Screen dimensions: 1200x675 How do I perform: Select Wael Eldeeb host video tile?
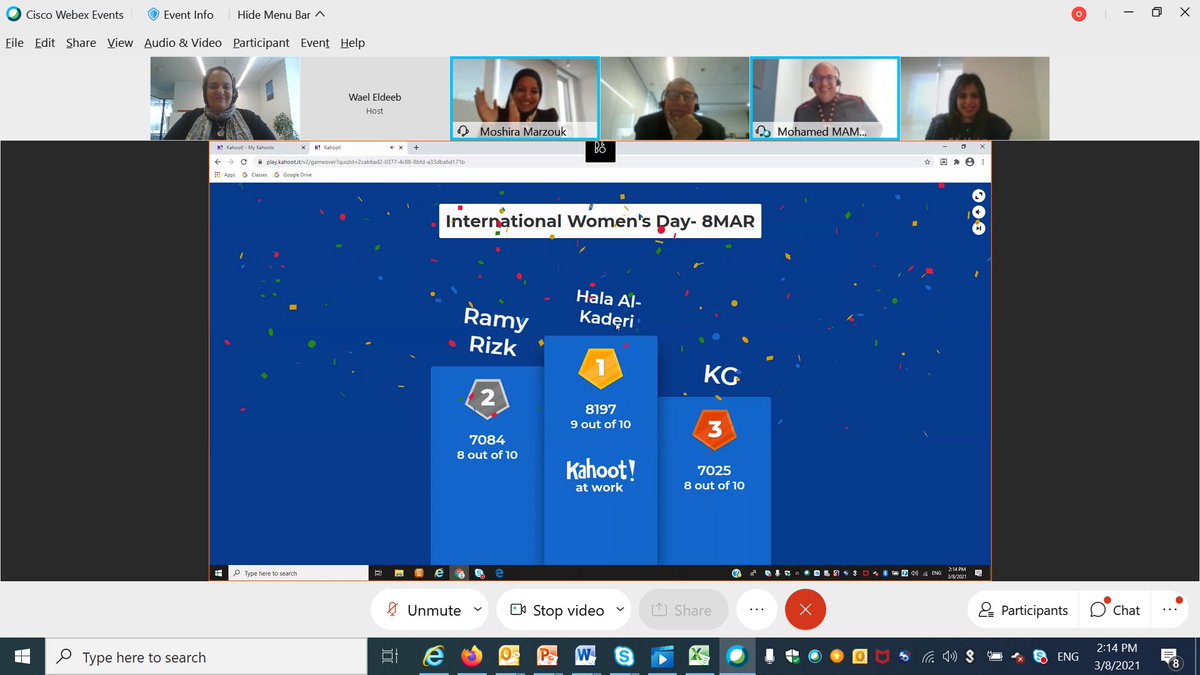pos(374,98)
